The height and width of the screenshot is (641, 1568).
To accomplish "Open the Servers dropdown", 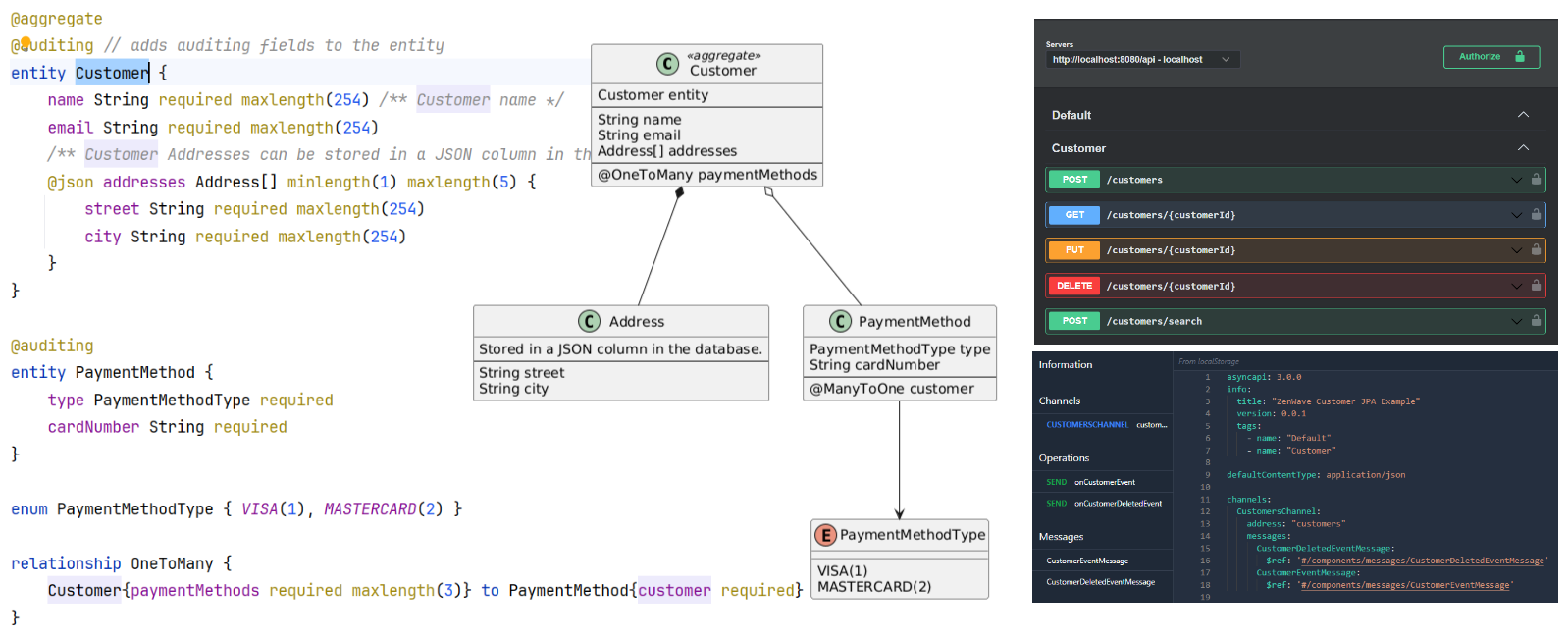I will pyautogui.click(x=1142, y=60).
